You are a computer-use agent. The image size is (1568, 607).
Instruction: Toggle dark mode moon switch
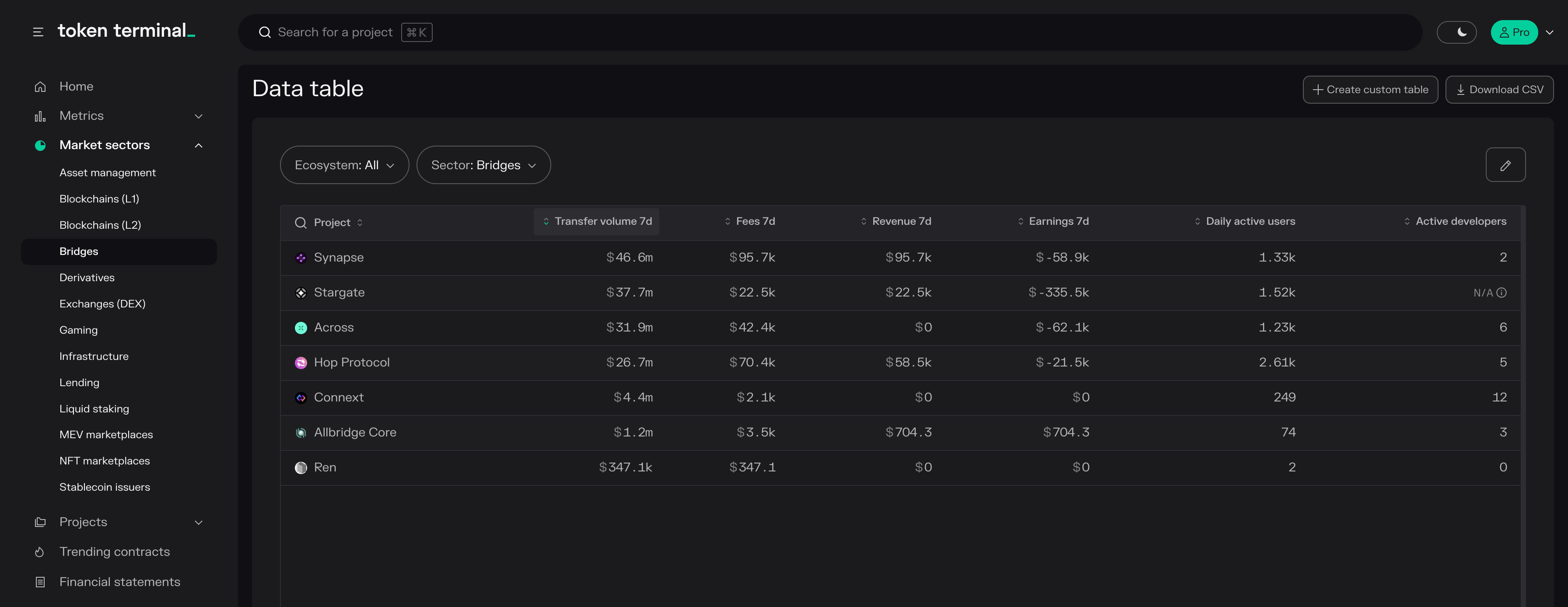(1456, 32)
